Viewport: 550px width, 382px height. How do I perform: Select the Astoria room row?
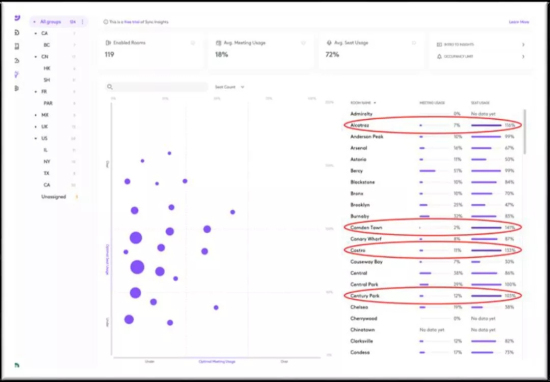pyautogui.click(x=433, y=159)
